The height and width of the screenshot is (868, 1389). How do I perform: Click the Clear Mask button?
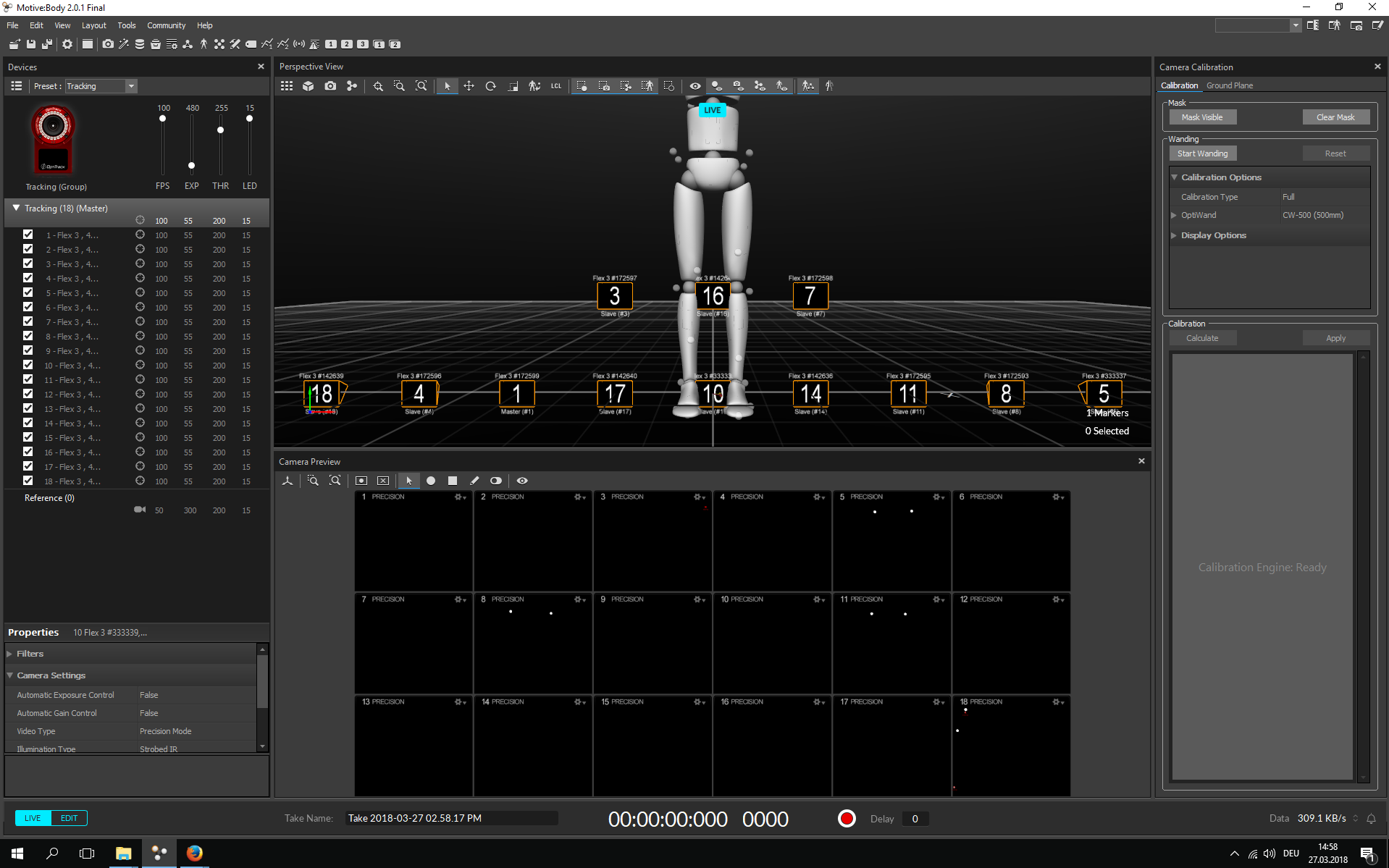pos(1335,117)
